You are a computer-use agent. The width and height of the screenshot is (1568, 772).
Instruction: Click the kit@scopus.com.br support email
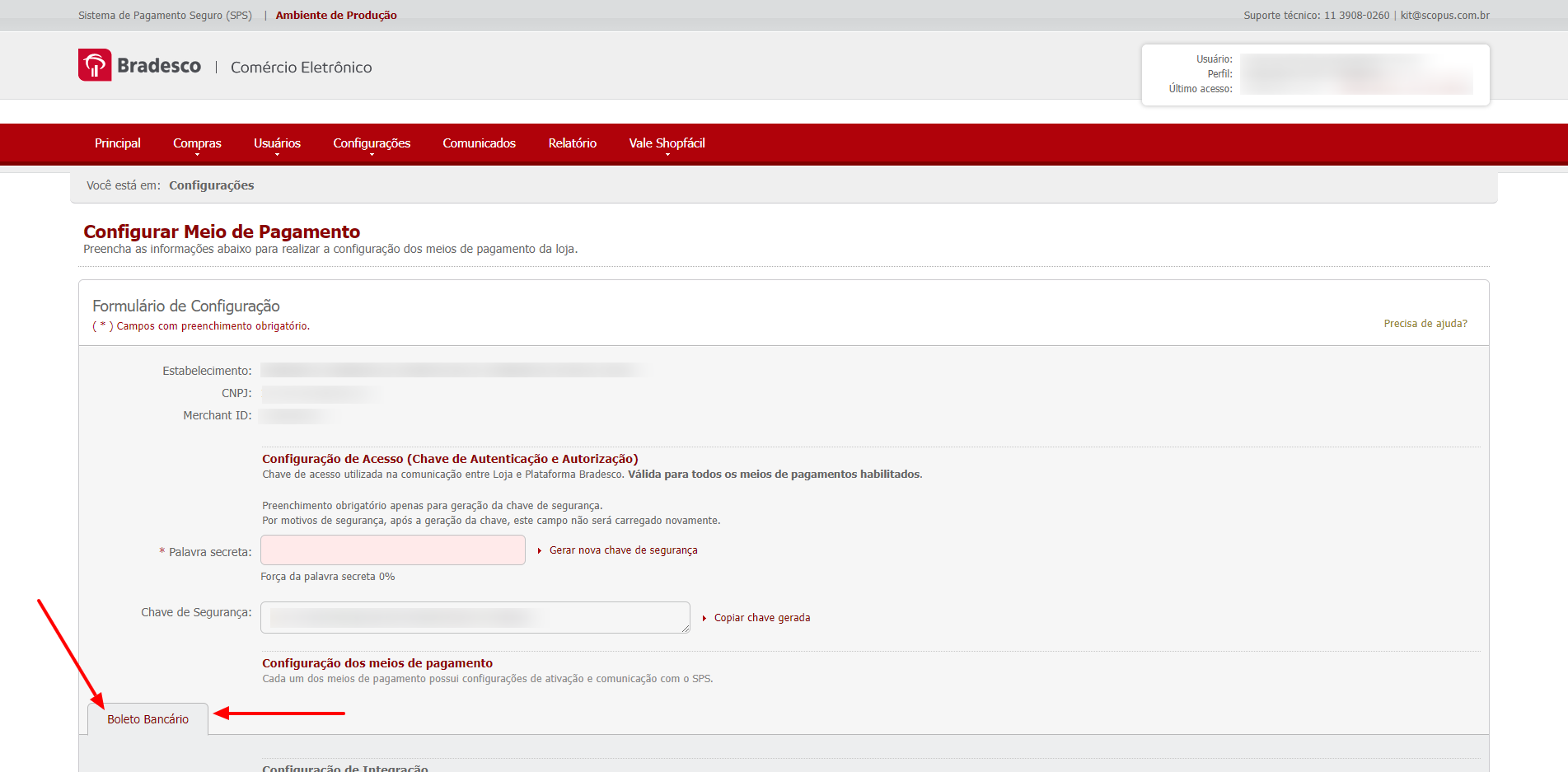point(1445,16)
